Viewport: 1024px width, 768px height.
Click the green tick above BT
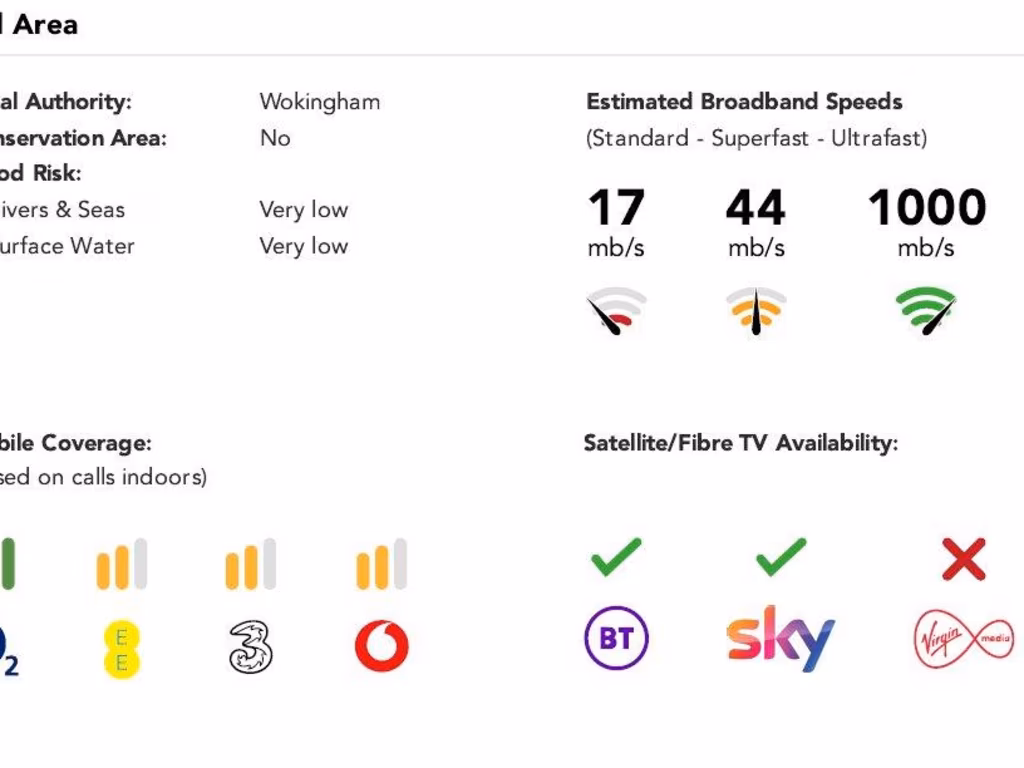(616, 557)
